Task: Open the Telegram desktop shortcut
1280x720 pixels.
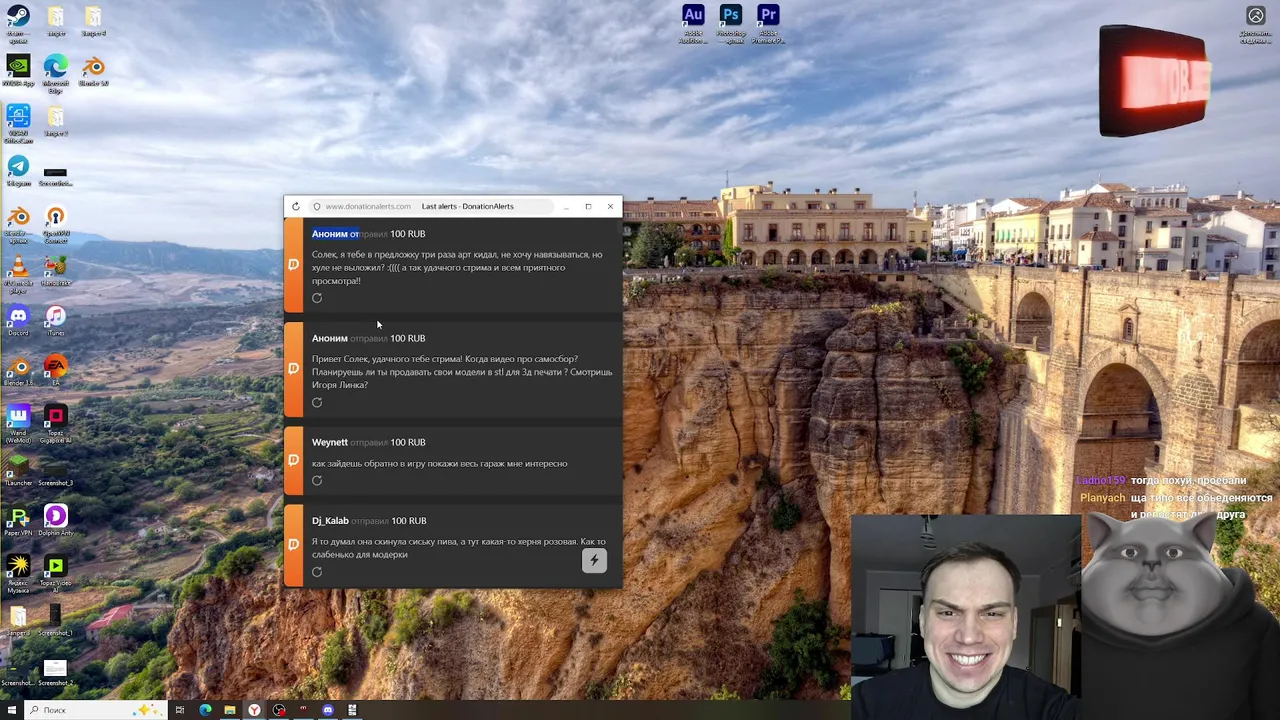Action: 18,171
